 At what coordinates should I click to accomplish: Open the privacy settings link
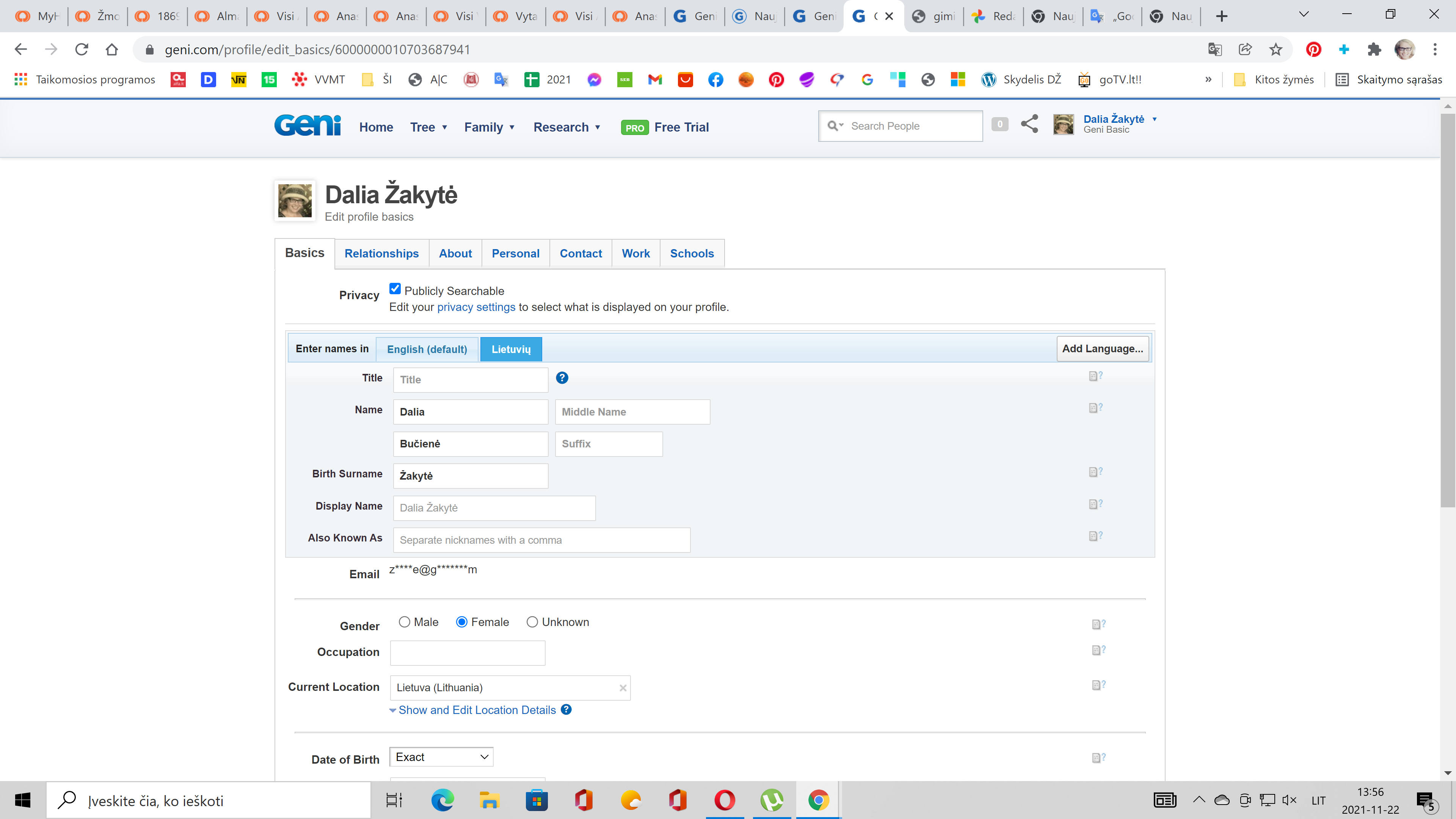click(x=476, y=307)
